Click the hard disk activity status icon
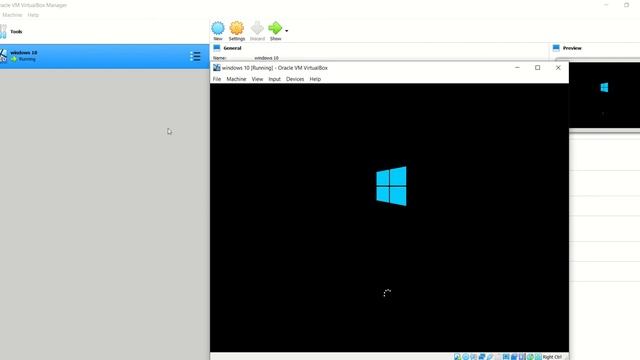Image resolution: width=640 pixels, height=360 pixels. [x=457, y=357]
